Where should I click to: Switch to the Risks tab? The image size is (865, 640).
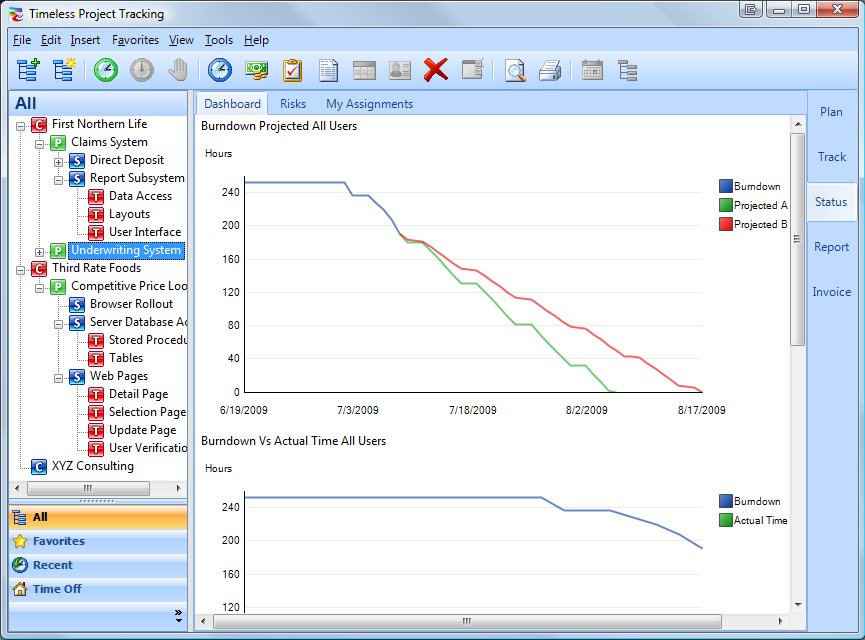(x=293, y=104)
